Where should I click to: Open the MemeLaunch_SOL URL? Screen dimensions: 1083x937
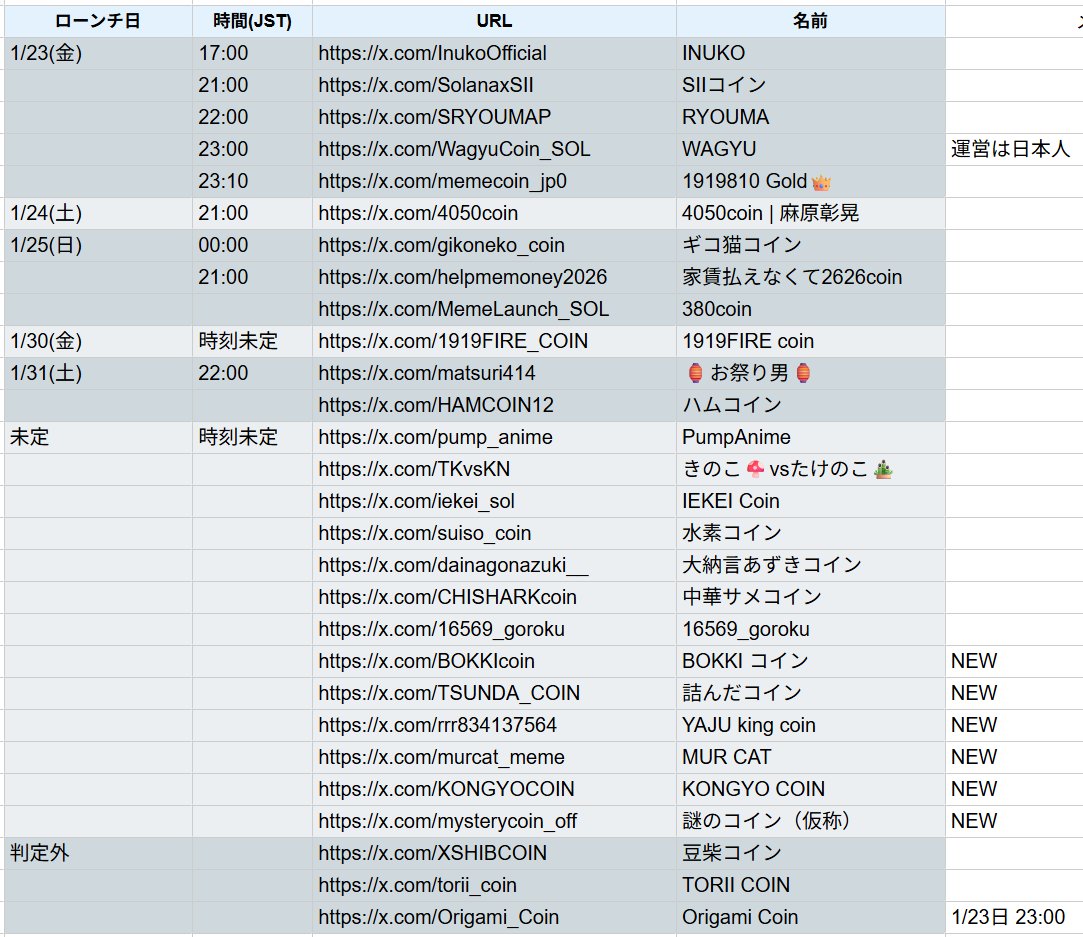(x=463, y=309)
